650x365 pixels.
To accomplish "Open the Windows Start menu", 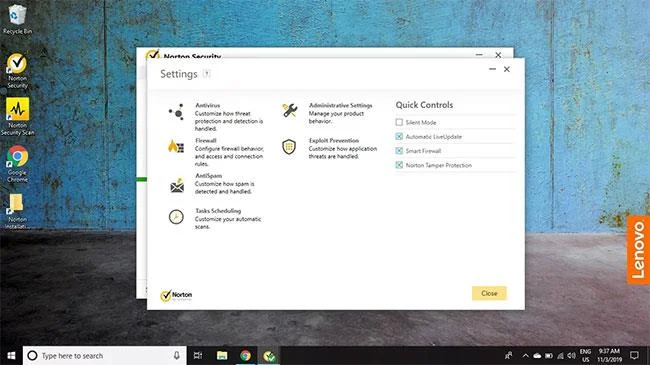I will (x=11, y=355).
